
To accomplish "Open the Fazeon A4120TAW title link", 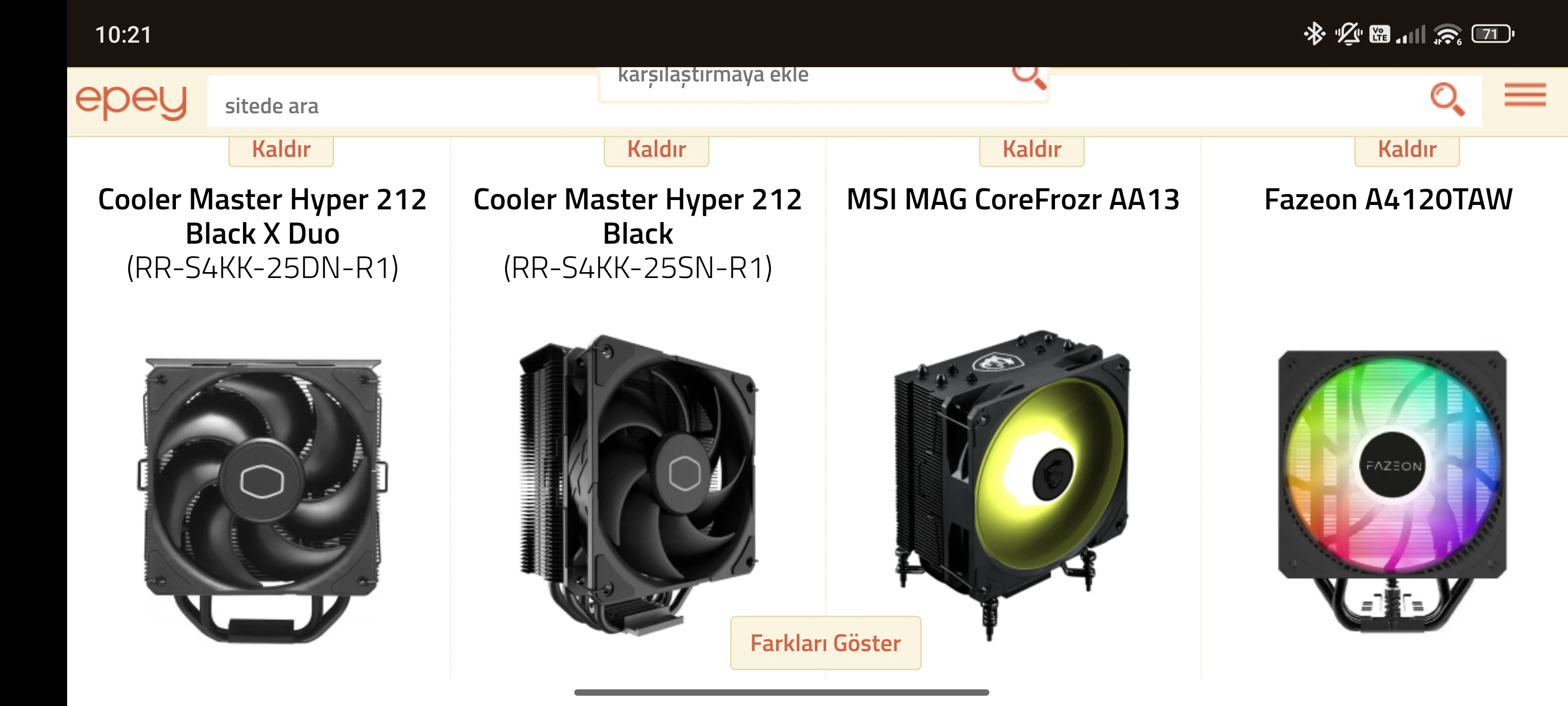I will tap(1388, 199).
